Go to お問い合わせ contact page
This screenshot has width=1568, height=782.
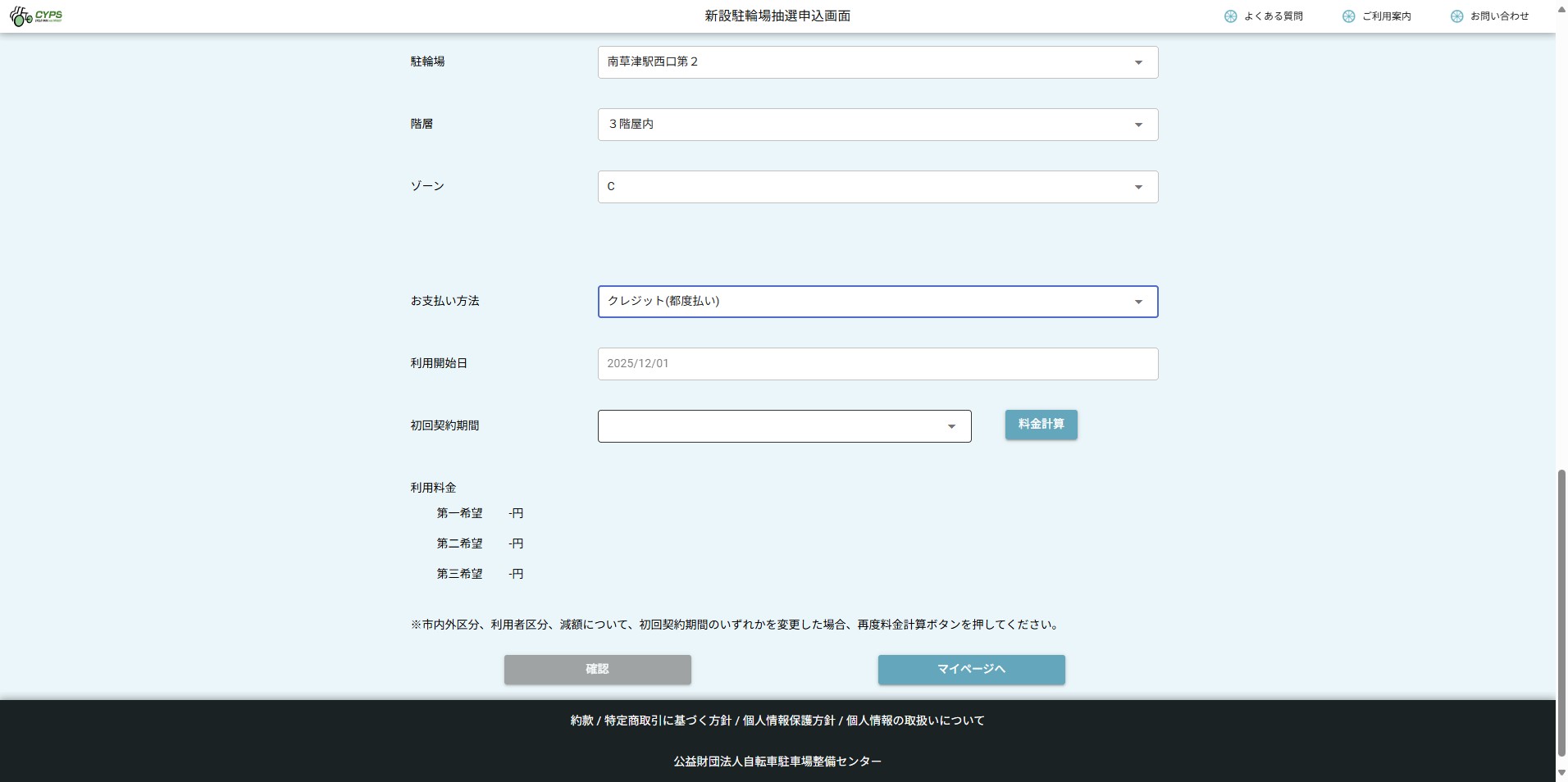(x=1499, y=16)
